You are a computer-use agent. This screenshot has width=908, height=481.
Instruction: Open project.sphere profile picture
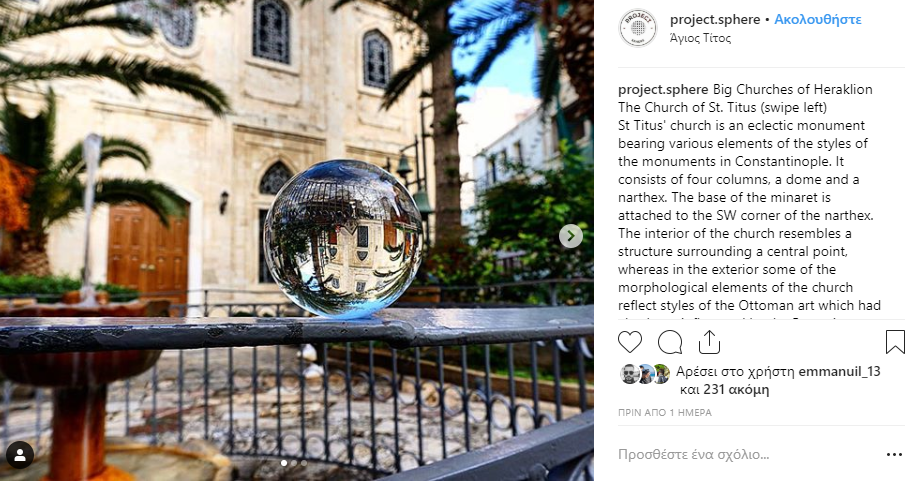pyautogui.click(x=638, y=27)
